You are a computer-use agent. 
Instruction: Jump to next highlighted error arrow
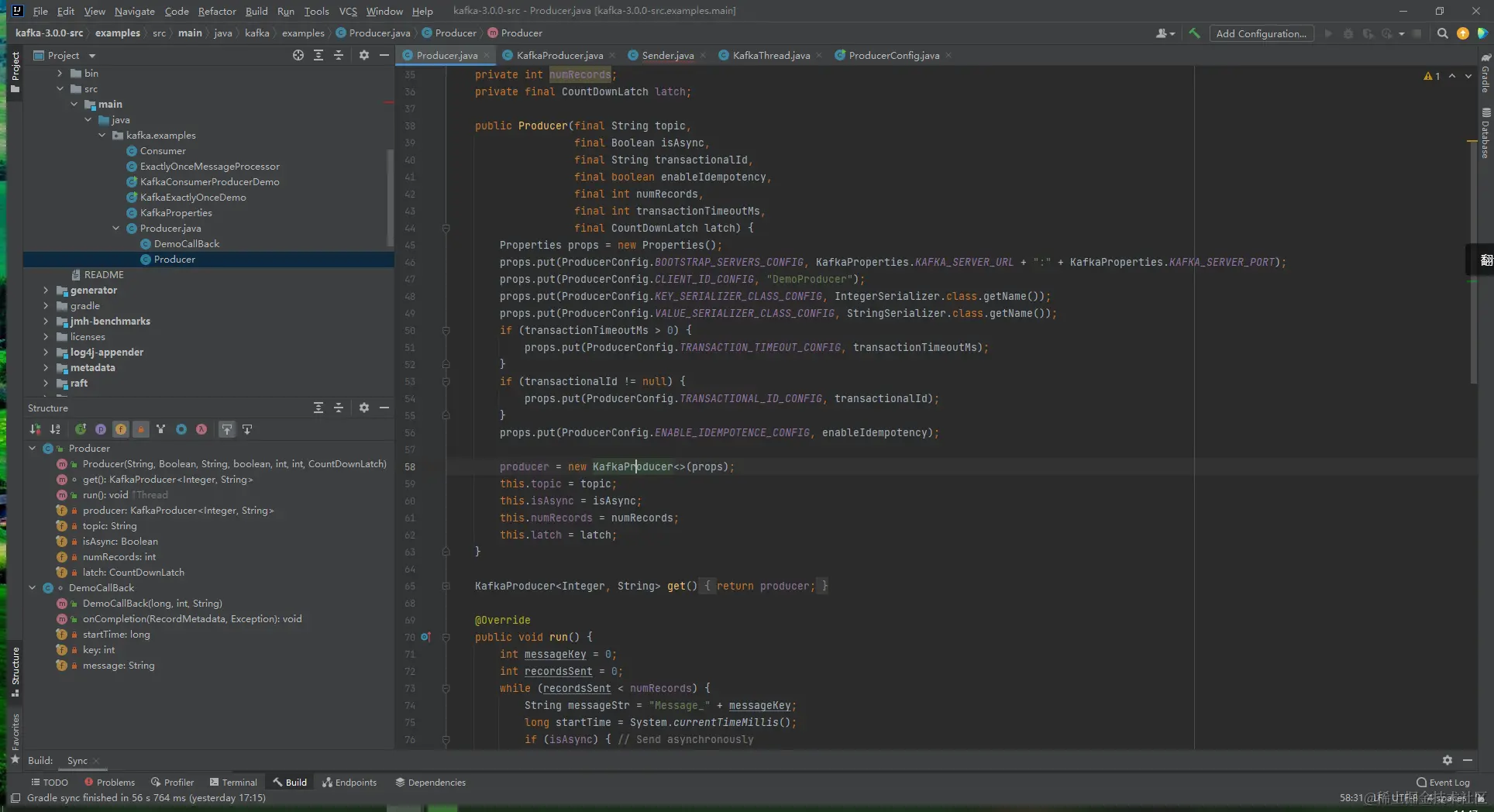coord(1468,76)
